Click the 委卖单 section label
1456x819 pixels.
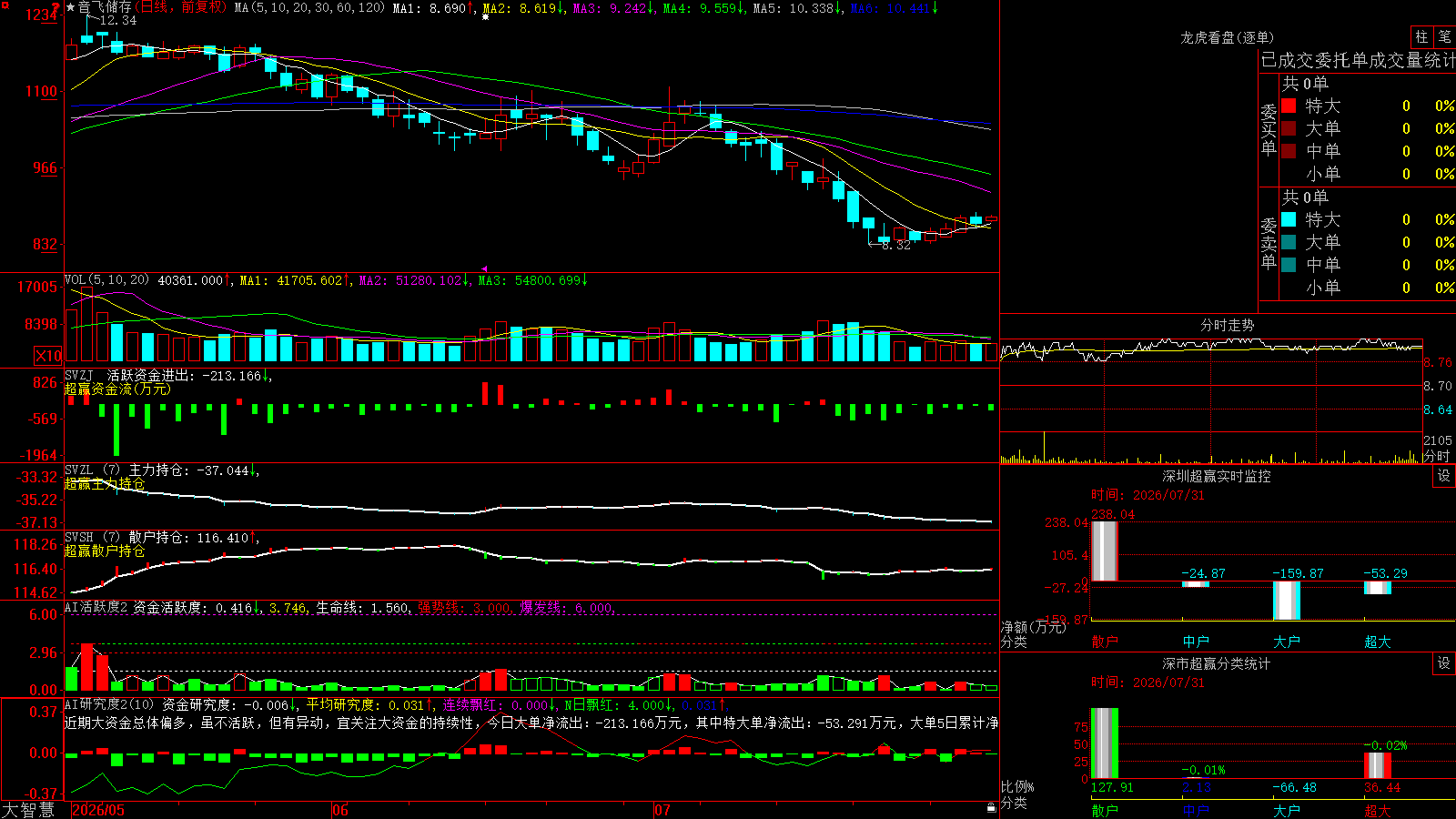[1269, 243]
